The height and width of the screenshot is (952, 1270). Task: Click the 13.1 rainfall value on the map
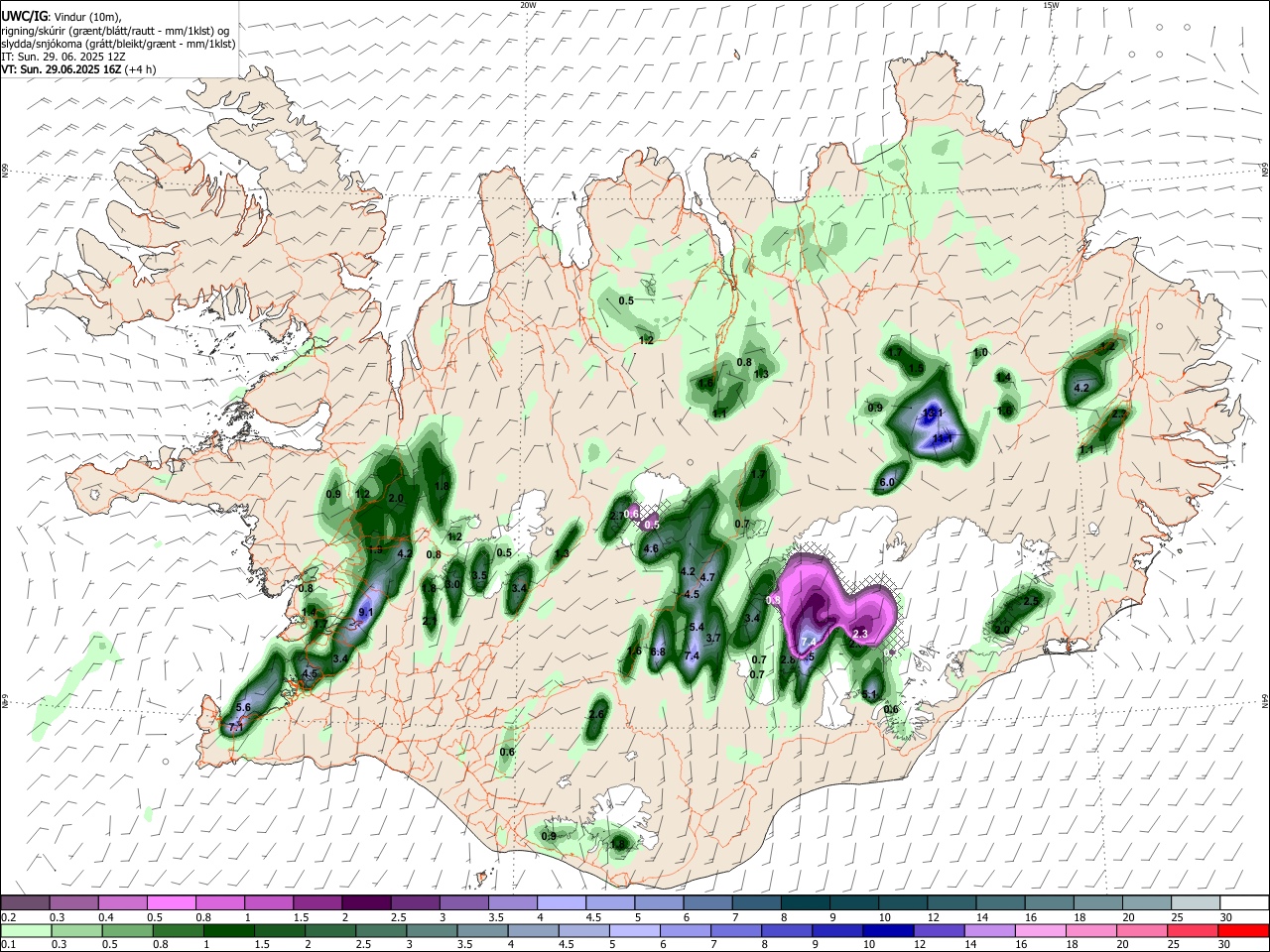point(934,414)
